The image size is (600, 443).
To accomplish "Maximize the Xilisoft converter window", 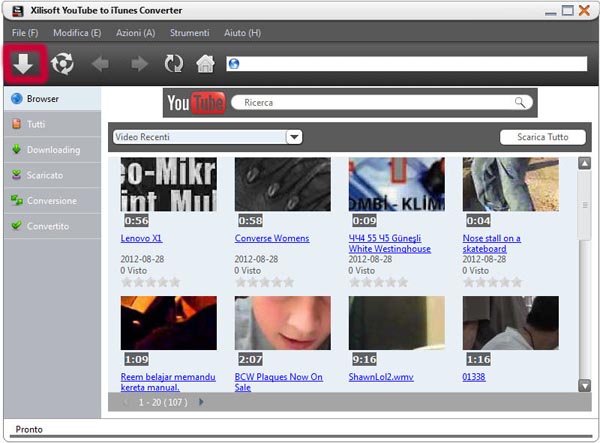I will [x=567, y=11].
